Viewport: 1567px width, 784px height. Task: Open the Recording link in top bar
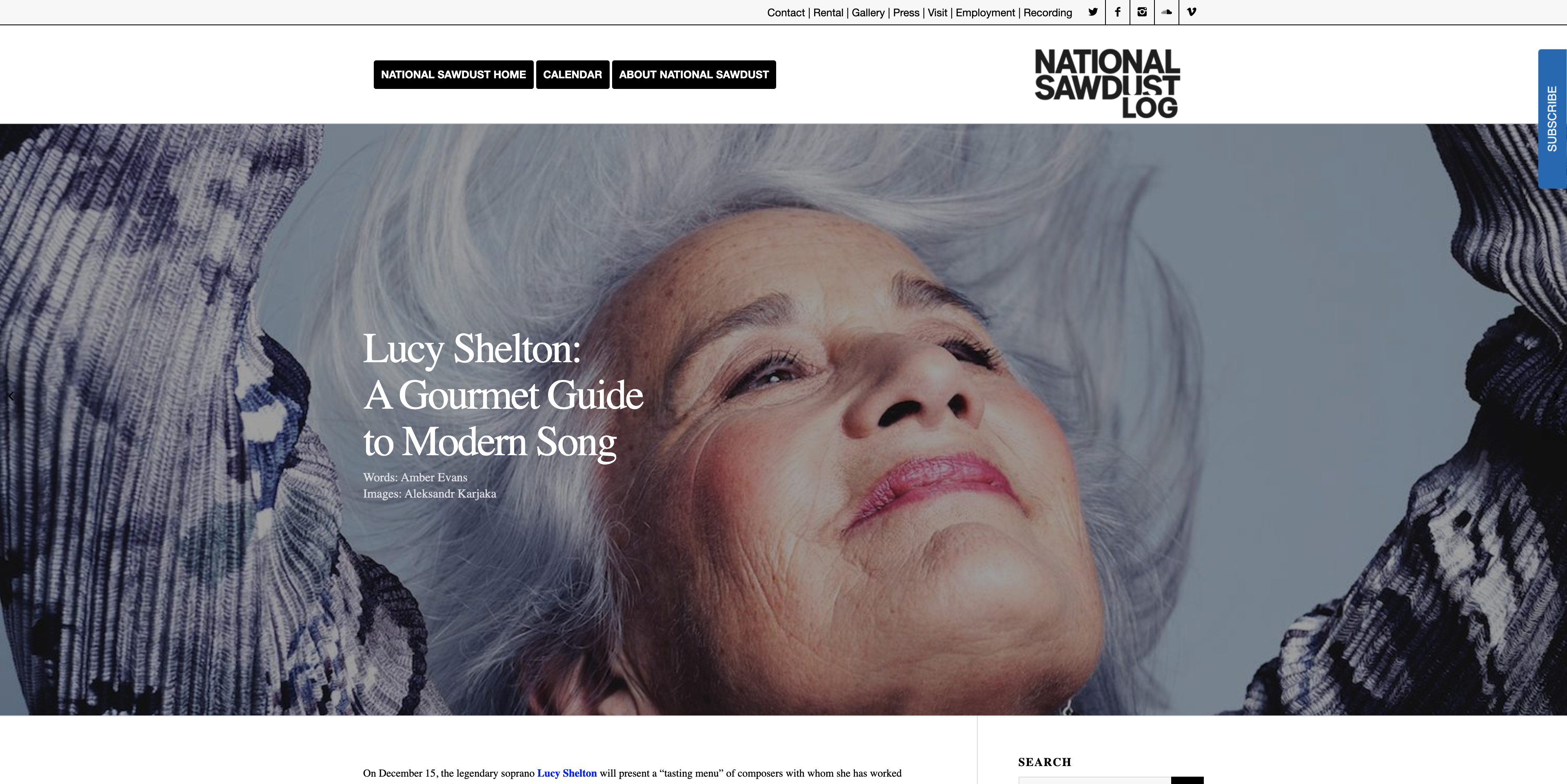click(x=1048, y=13)
